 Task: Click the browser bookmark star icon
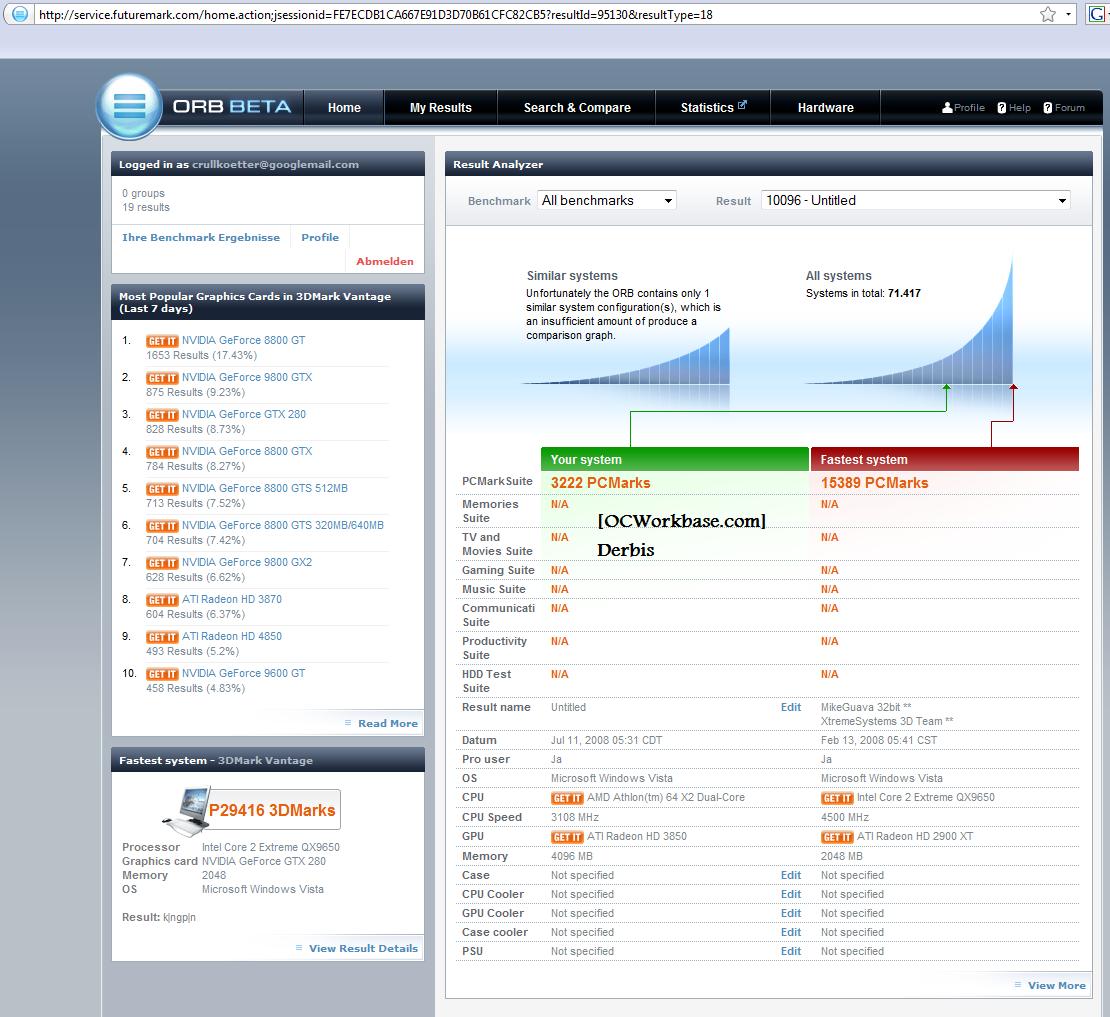point(1048,14)
